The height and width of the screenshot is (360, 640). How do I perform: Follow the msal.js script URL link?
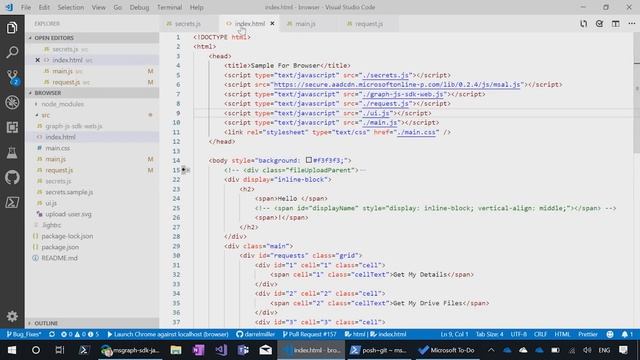tap(397, 85)
